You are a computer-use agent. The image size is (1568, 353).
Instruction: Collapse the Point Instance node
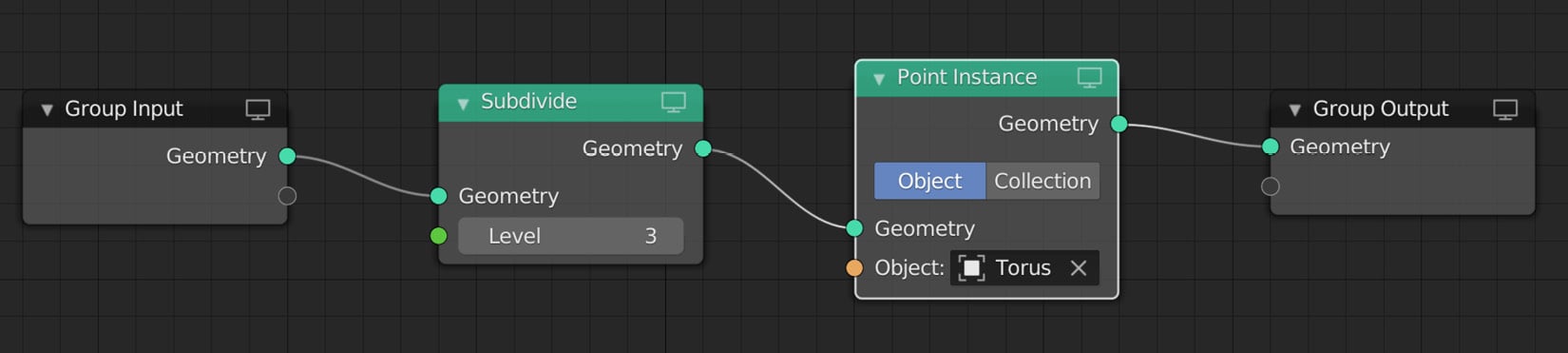pos(879,79)
